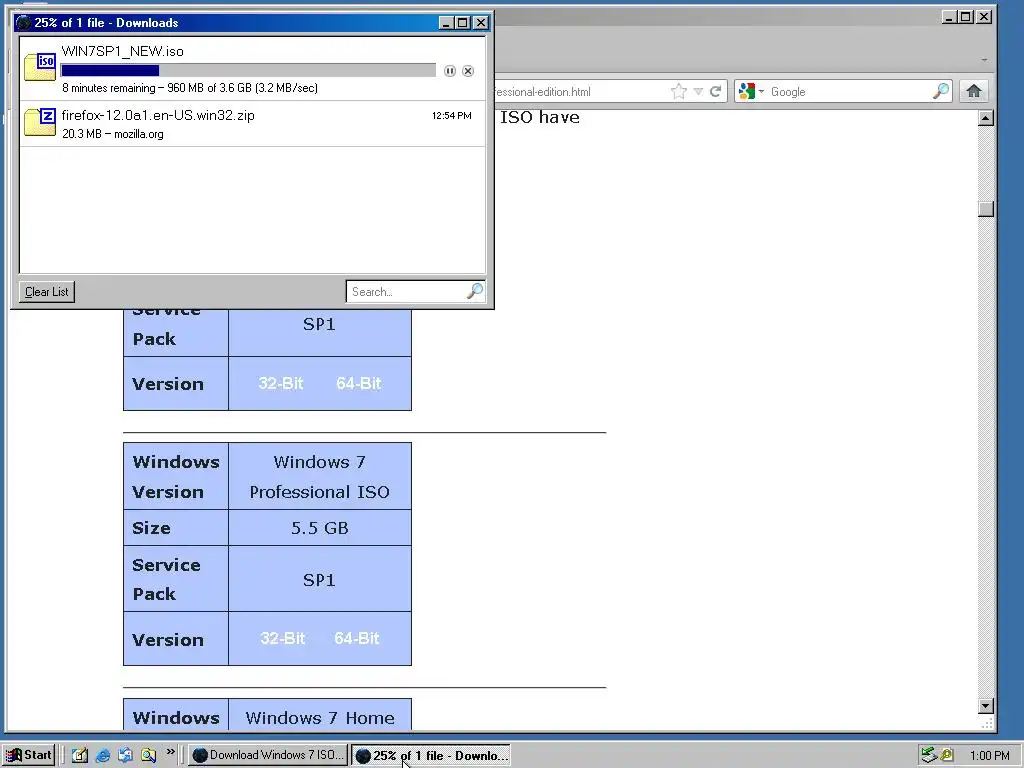Switch to 25% of 1 file taskbar button
This screenshot has width=1024, height=768.
point(431,756)
